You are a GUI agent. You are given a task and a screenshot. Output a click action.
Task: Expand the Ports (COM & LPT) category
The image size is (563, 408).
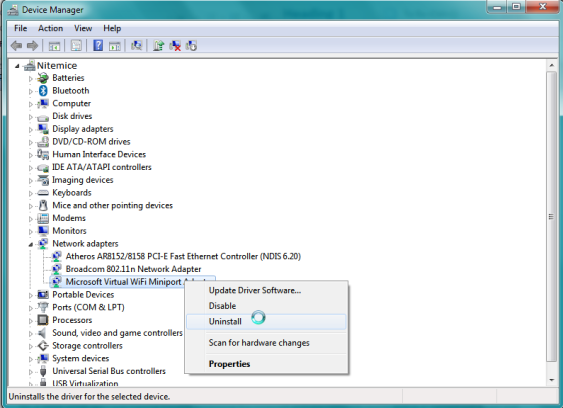click(31, 308)
